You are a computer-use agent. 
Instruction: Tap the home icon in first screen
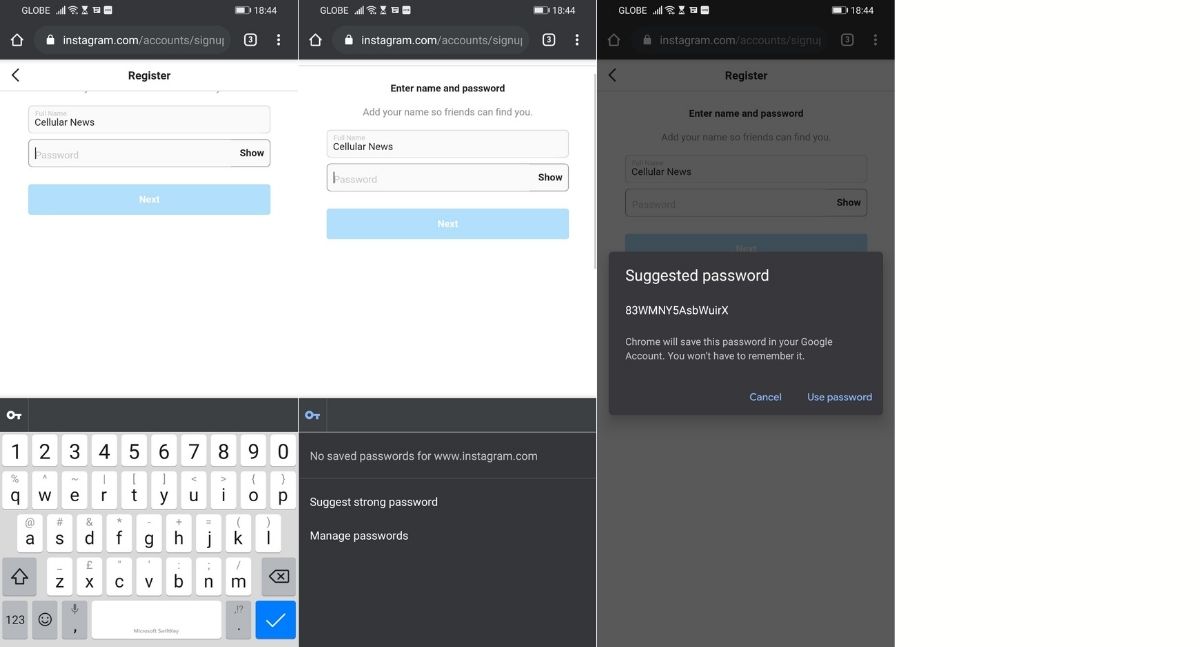click(x=17, y=40)
